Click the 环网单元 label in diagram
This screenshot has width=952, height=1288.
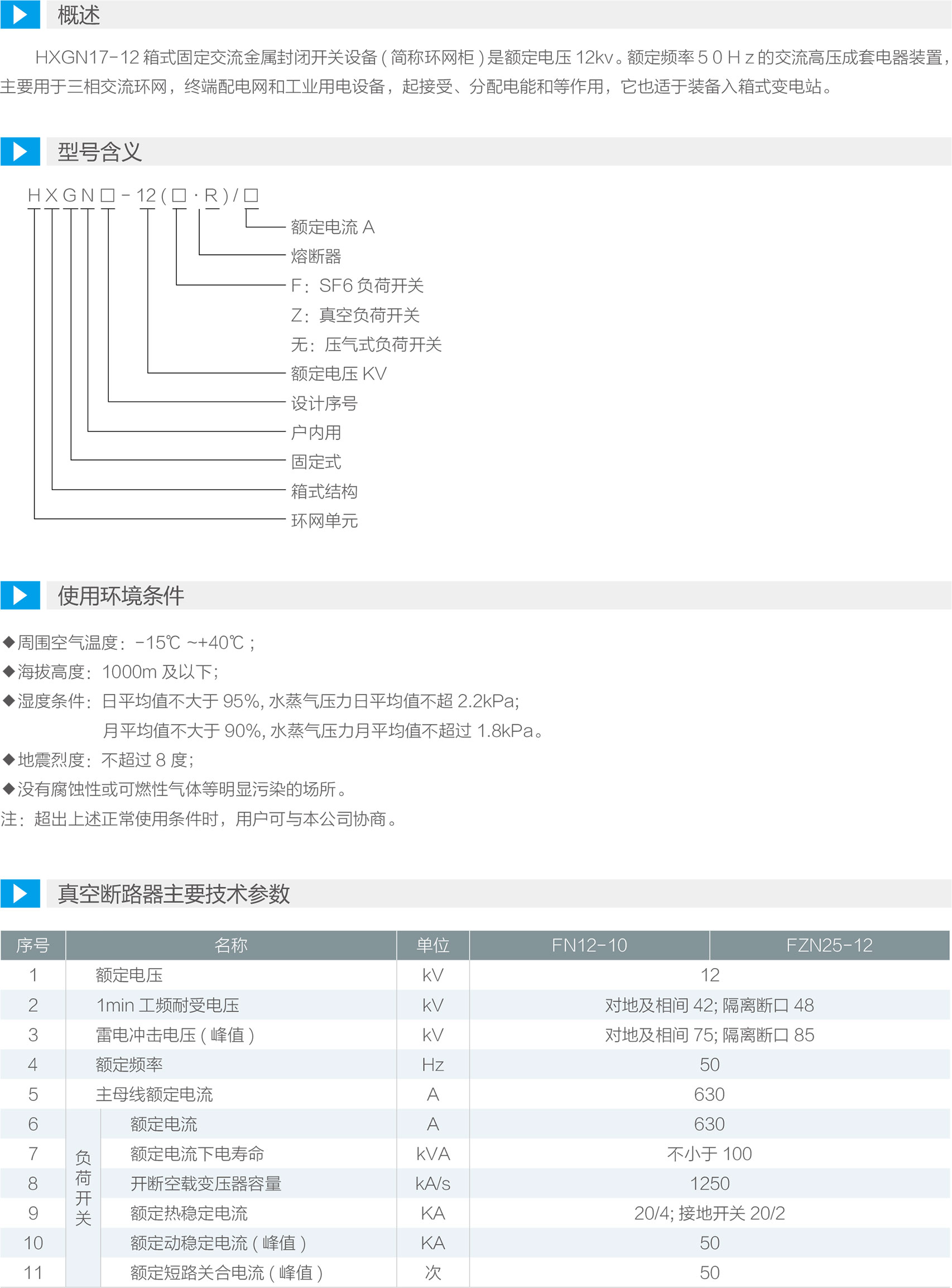click(324, 521)
